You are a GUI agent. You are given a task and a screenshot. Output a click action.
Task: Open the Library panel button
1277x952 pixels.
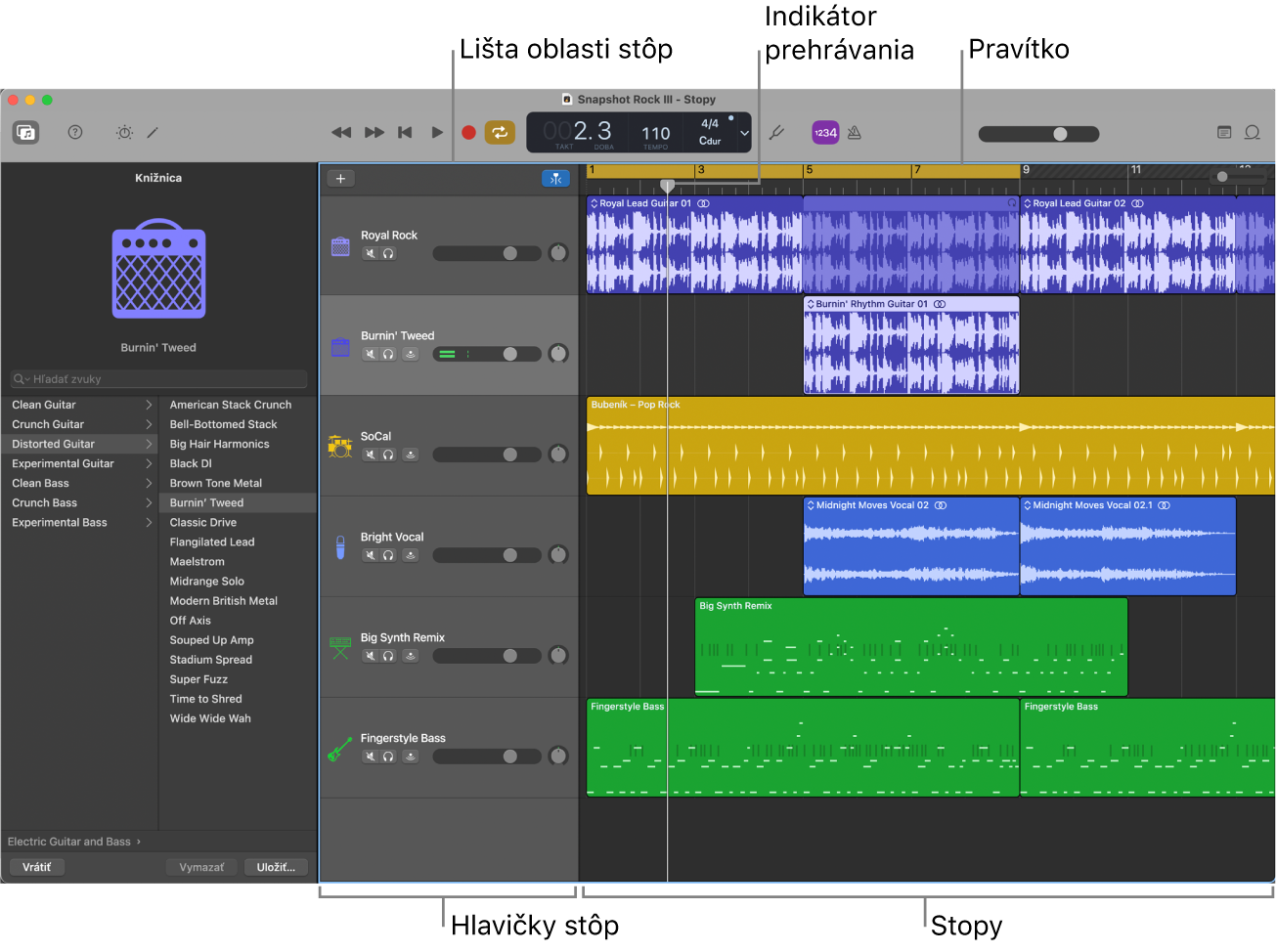coord(26,133)
